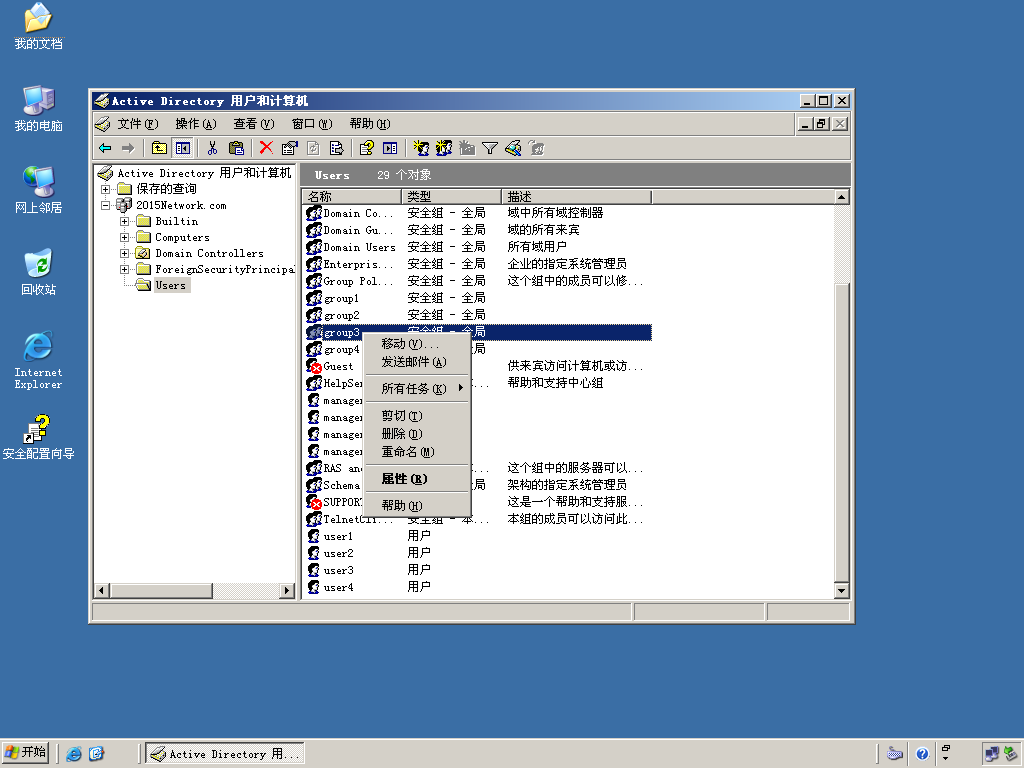This screenshot has height=768, width=1024.
Task: Select the Domain Users group row
Action: (x=478, y=247)
